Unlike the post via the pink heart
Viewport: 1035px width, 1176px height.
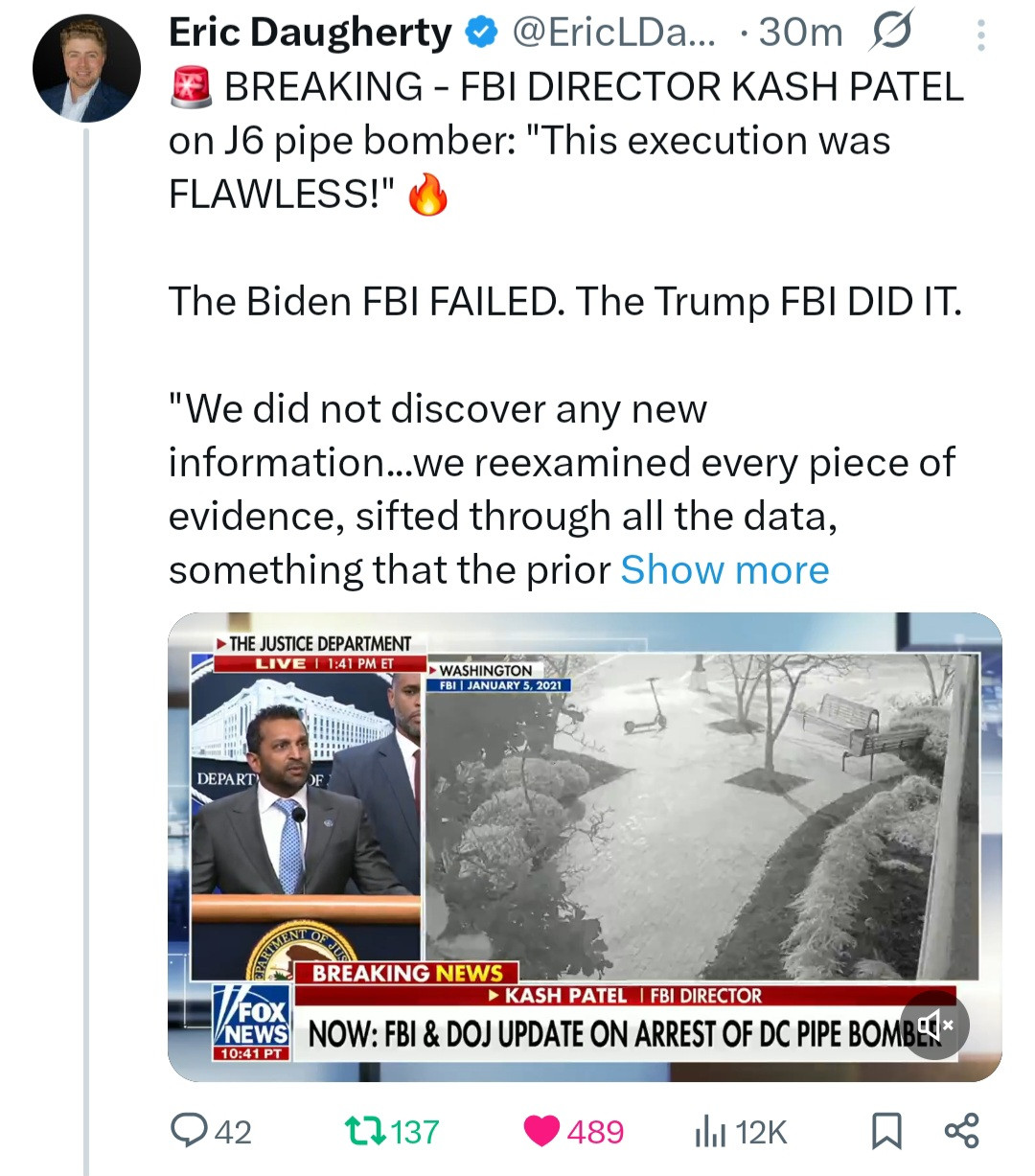point(542,1132)
